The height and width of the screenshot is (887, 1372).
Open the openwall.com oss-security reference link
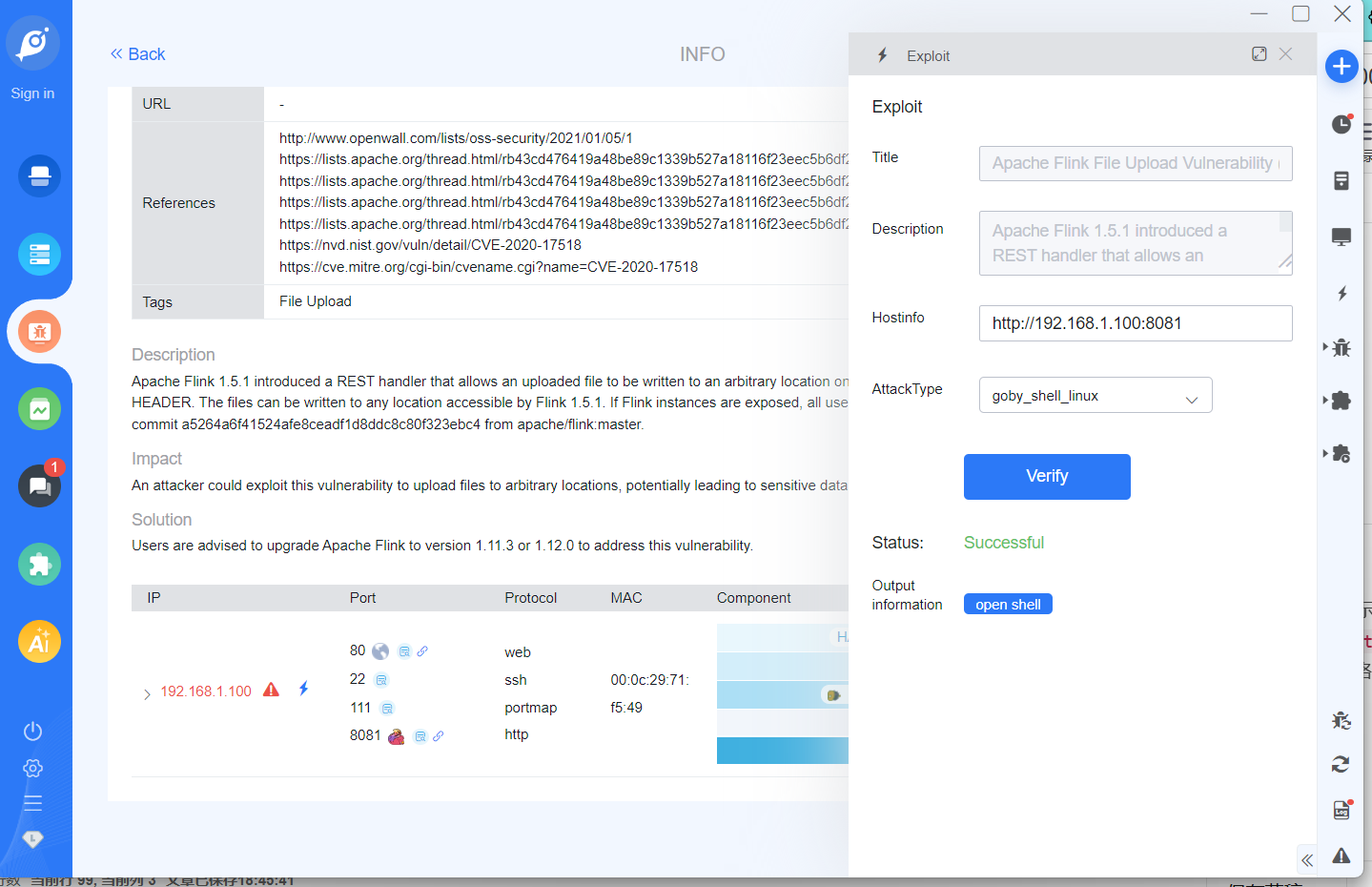tap(456, 138)
